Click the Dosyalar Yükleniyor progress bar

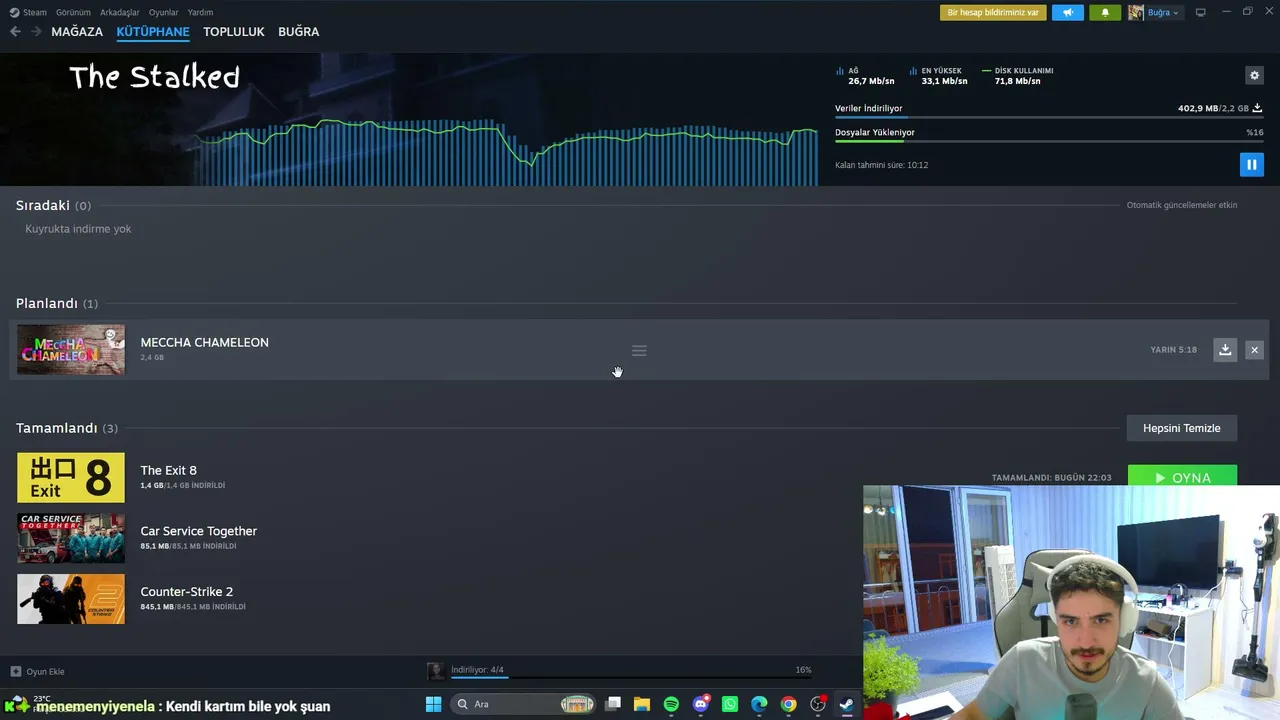click(1048, 141)
